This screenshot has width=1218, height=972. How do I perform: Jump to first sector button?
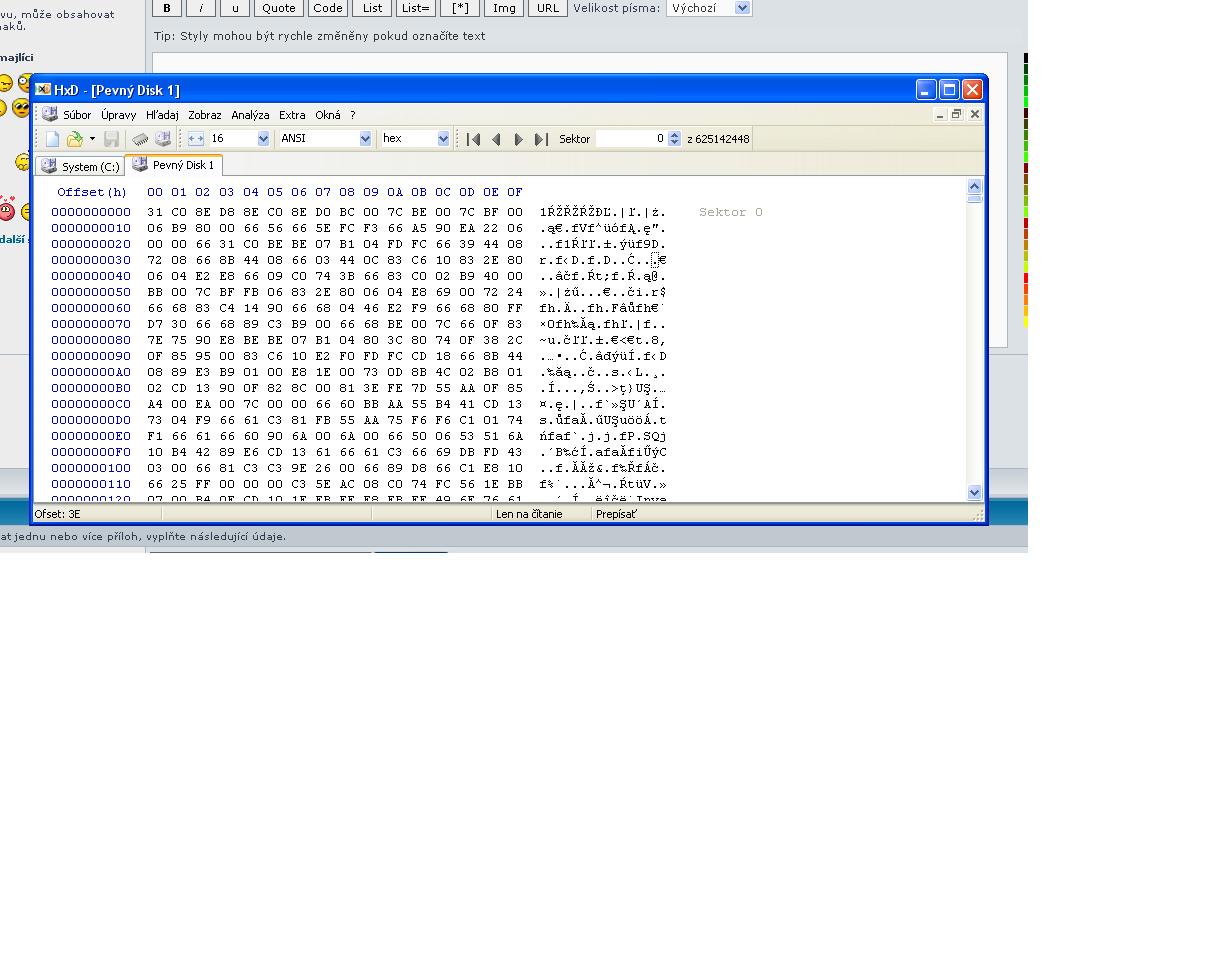pos(474,139)
